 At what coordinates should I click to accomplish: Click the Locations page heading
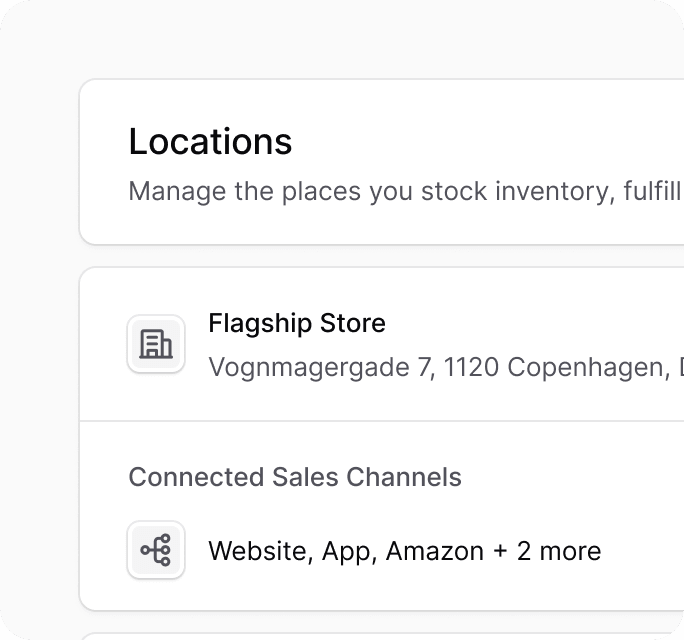click(x=210, y=142)
